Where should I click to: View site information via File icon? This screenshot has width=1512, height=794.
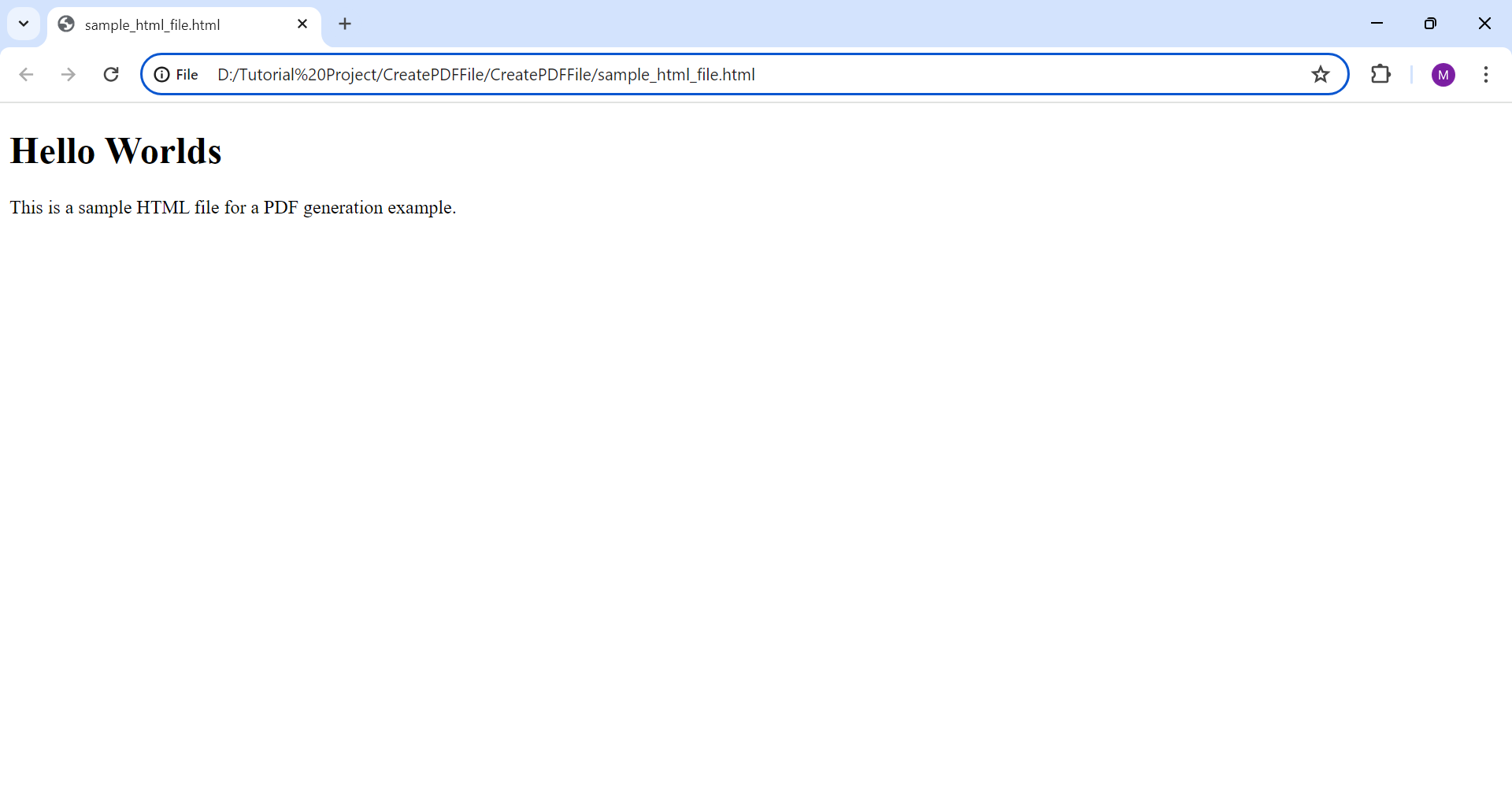pyautogui.click(x=176, y=74)
